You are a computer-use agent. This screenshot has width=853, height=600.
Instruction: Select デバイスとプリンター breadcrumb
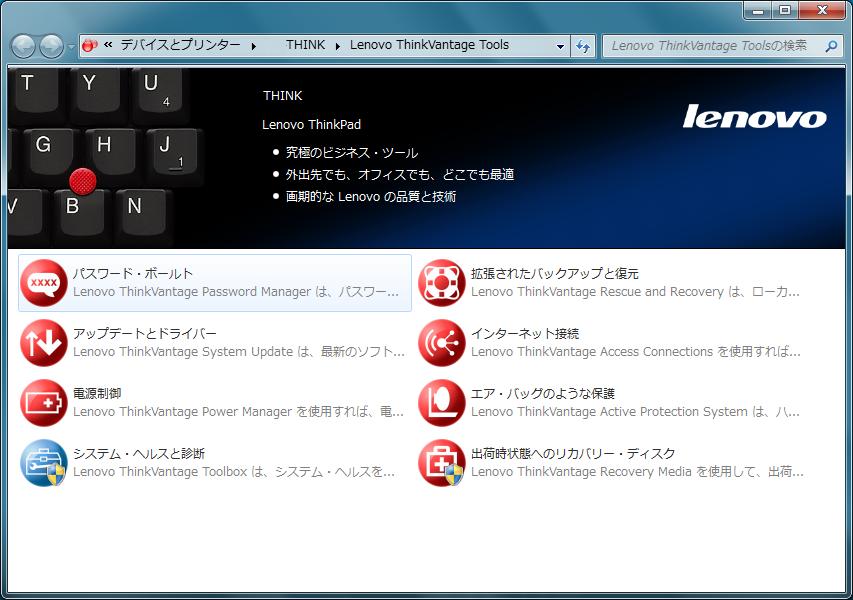(181, 45)
